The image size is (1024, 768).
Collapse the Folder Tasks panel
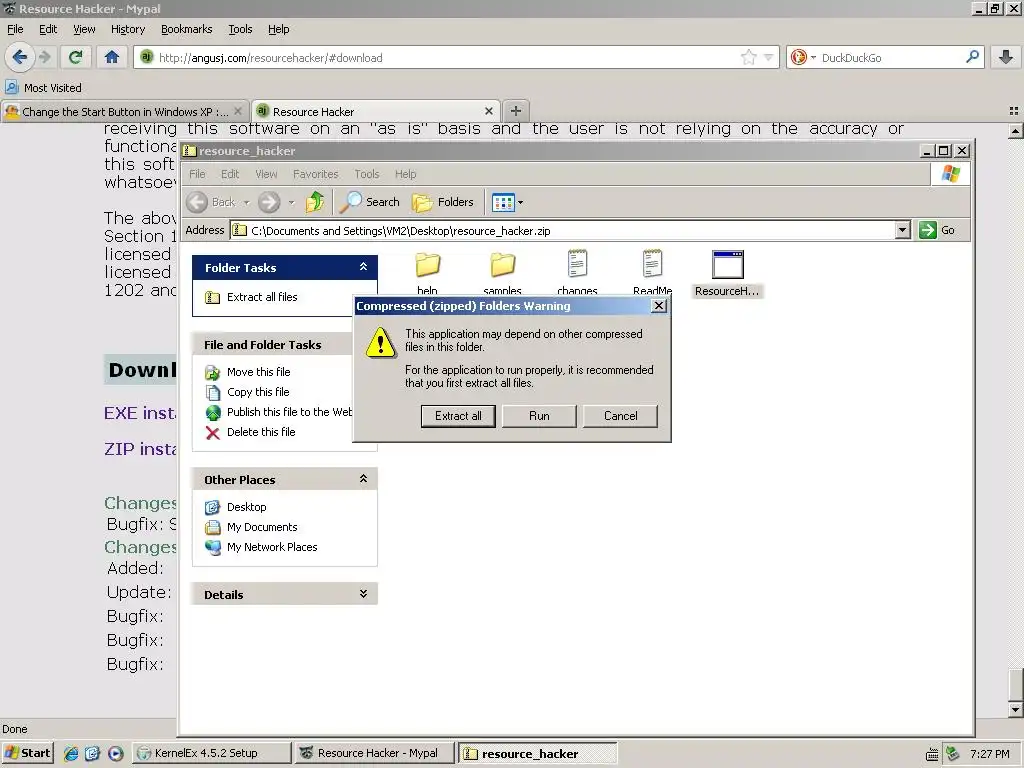[363, 267]
